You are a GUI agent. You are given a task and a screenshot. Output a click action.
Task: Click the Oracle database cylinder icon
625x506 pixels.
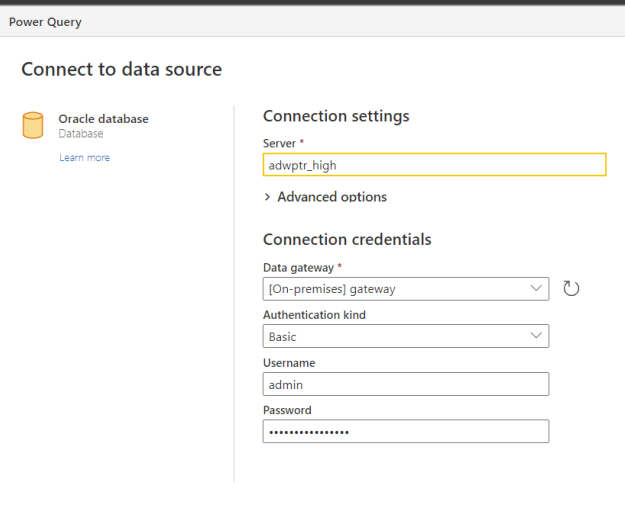pyautogui.click(x=33, y=126)
